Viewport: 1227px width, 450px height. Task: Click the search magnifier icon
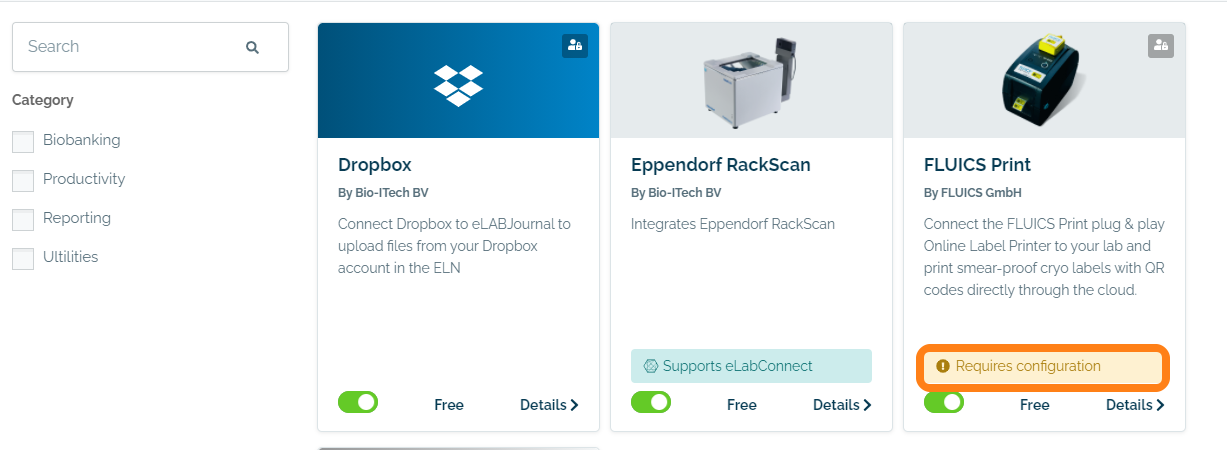pos(252,47)
